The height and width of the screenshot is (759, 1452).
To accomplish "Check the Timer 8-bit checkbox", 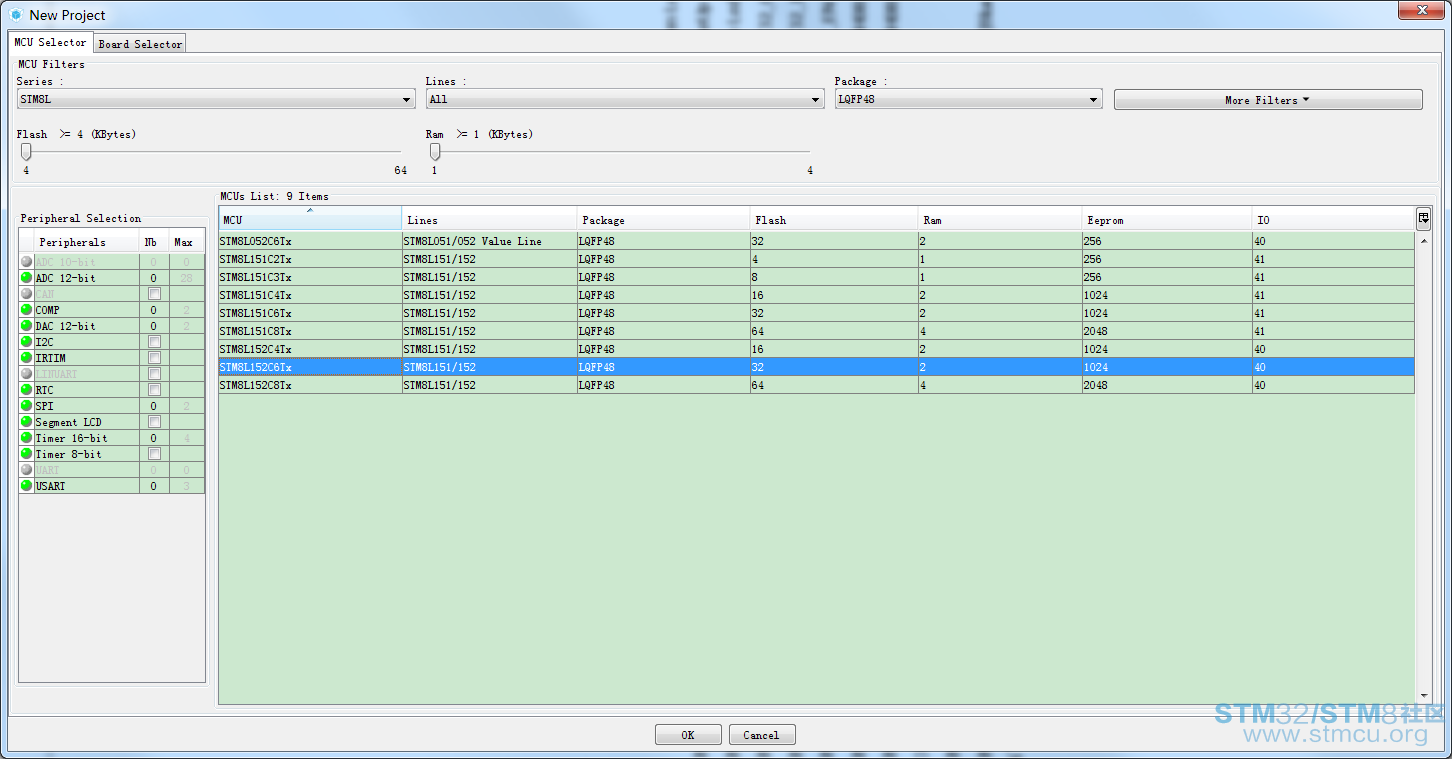I will [x=154, y=454].
